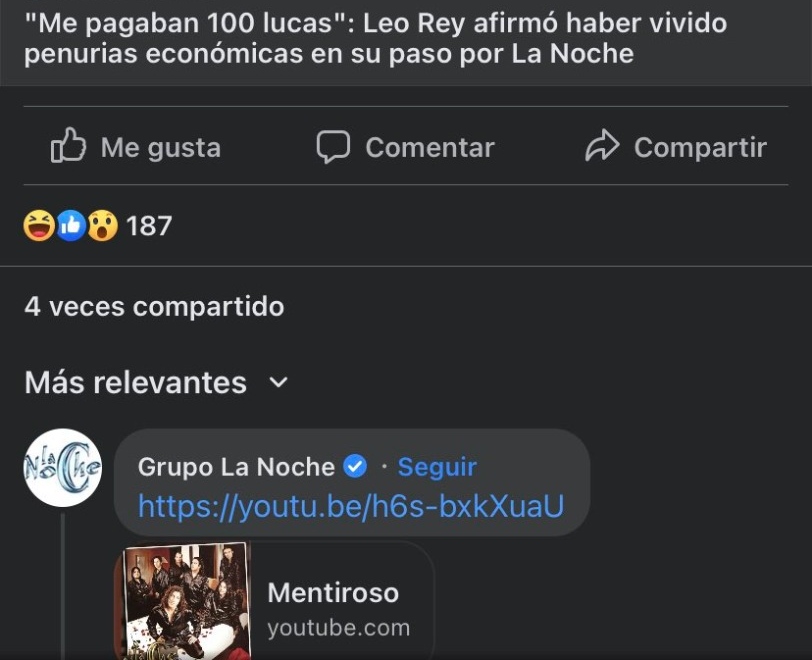Image resolution: width=812 pixels, height=660 pixels.
Task: Expand the Más relevantes sort chevron
Action: tap(279, 383)
